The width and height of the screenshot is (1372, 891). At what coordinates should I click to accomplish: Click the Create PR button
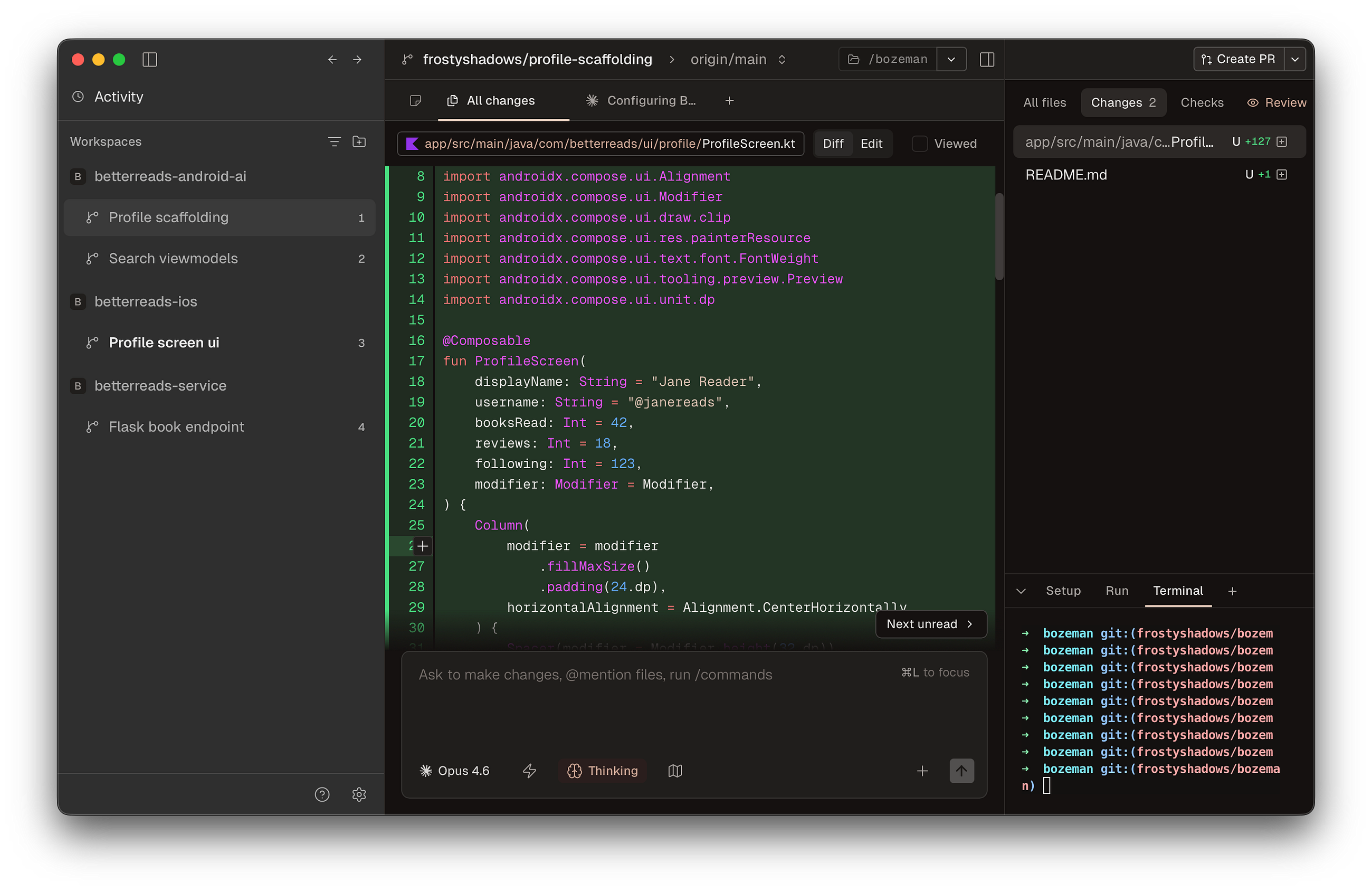click(x=1238, y=60)
